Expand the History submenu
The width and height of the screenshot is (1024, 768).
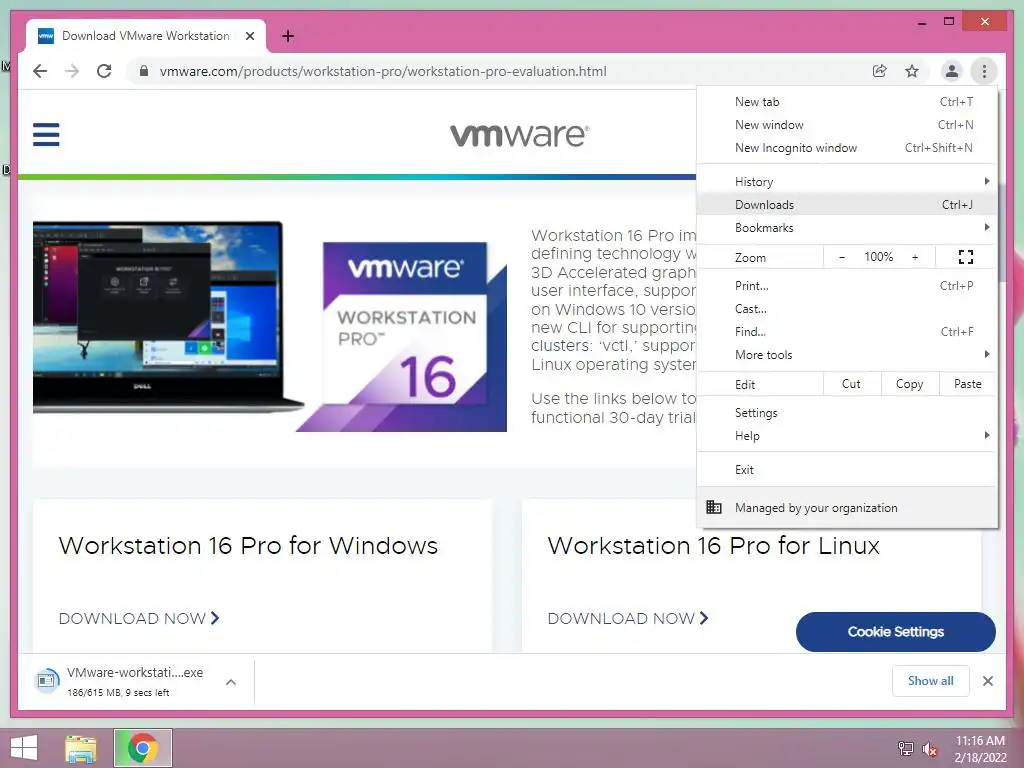tap(847, 182)
